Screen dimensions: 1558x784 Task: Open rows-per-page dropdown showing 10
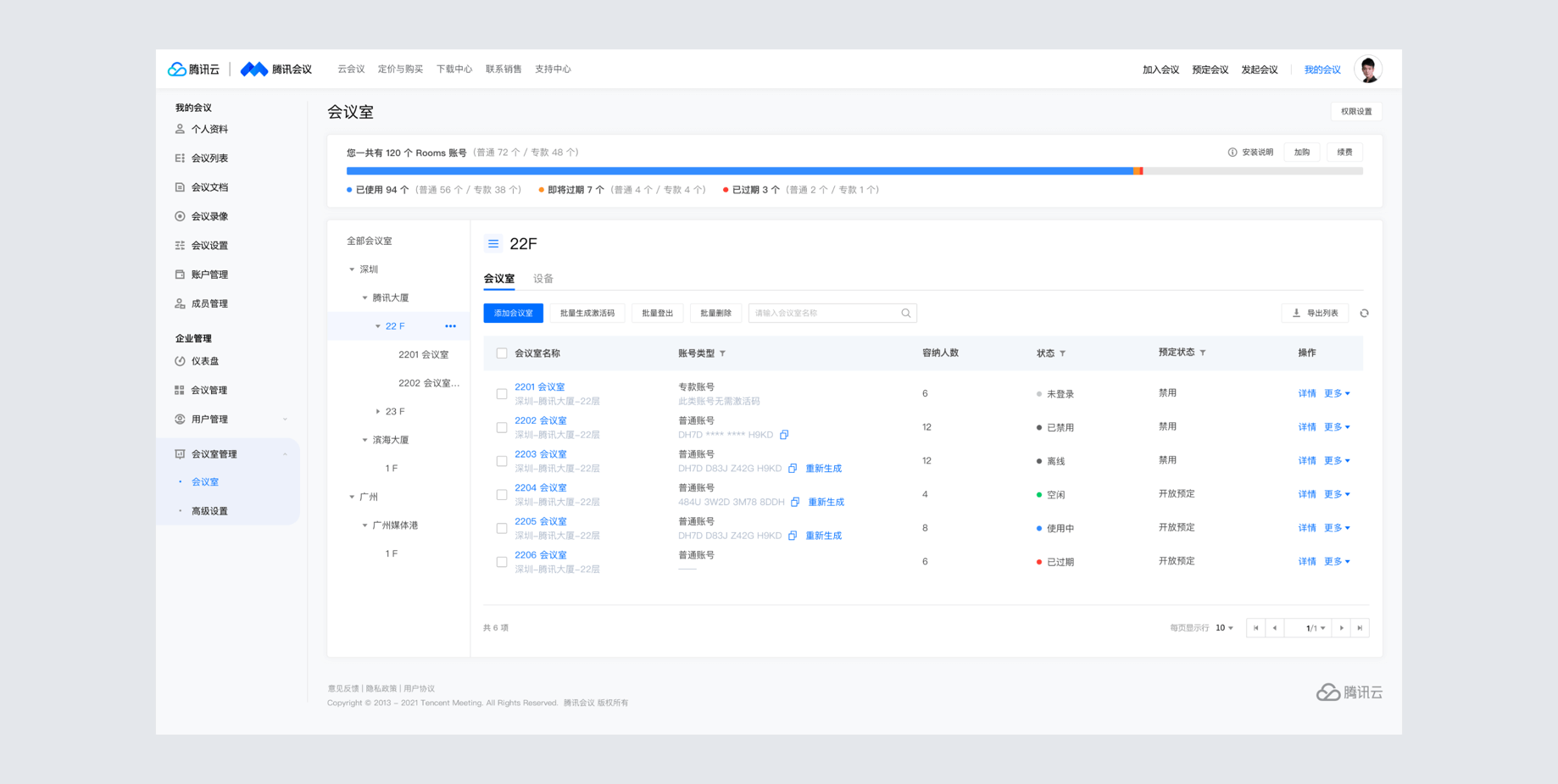tap(1224, 628)
